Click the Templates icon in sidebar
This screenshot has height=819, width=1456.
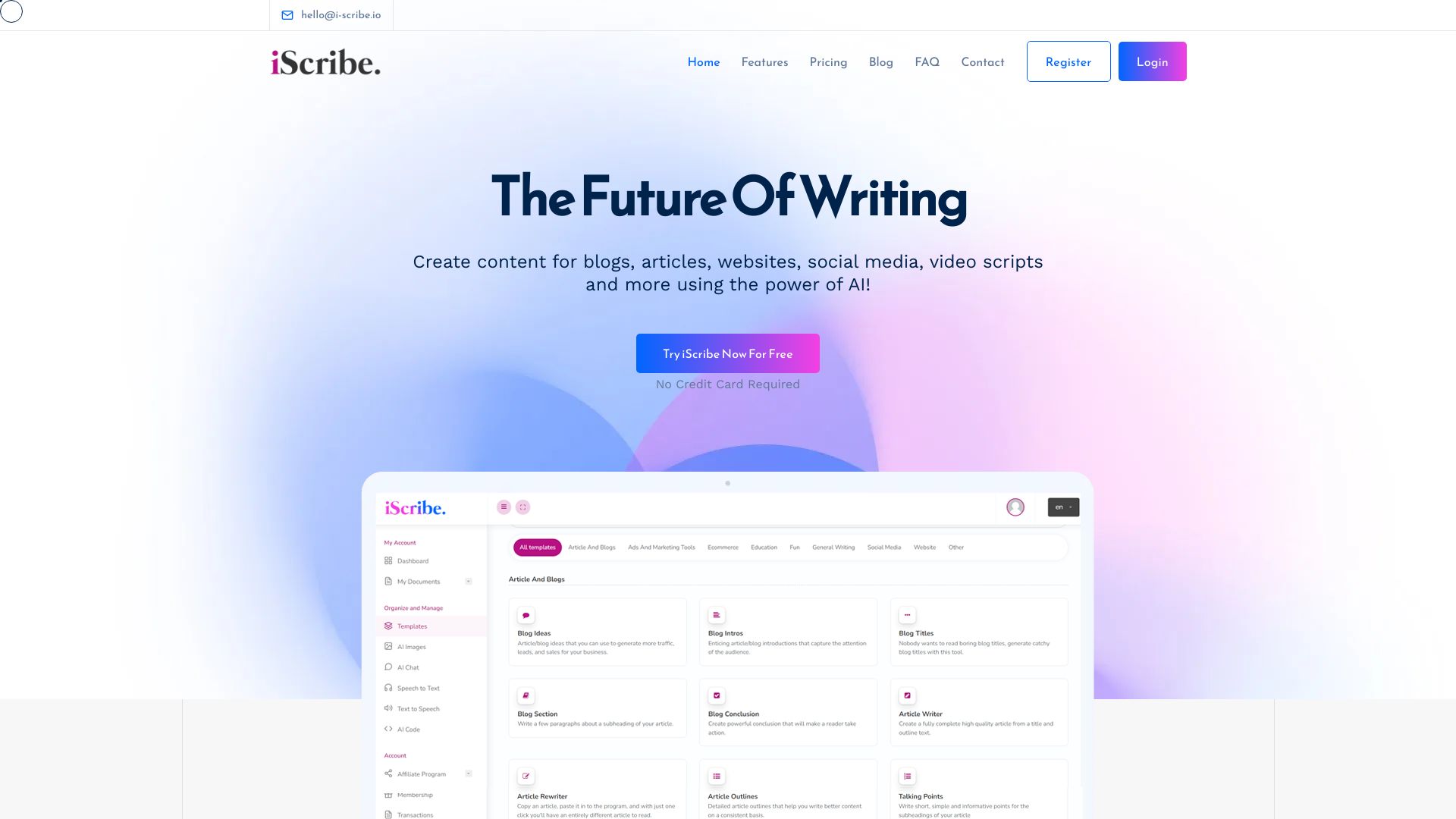[x=388, y=626]
